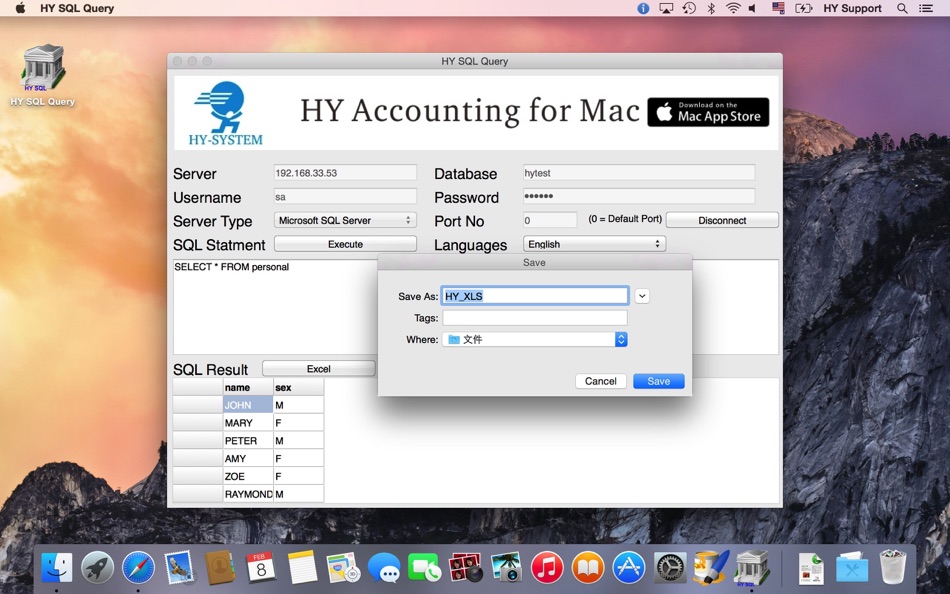Open Time Machine icon in menu bar

[x=689, y=8]
